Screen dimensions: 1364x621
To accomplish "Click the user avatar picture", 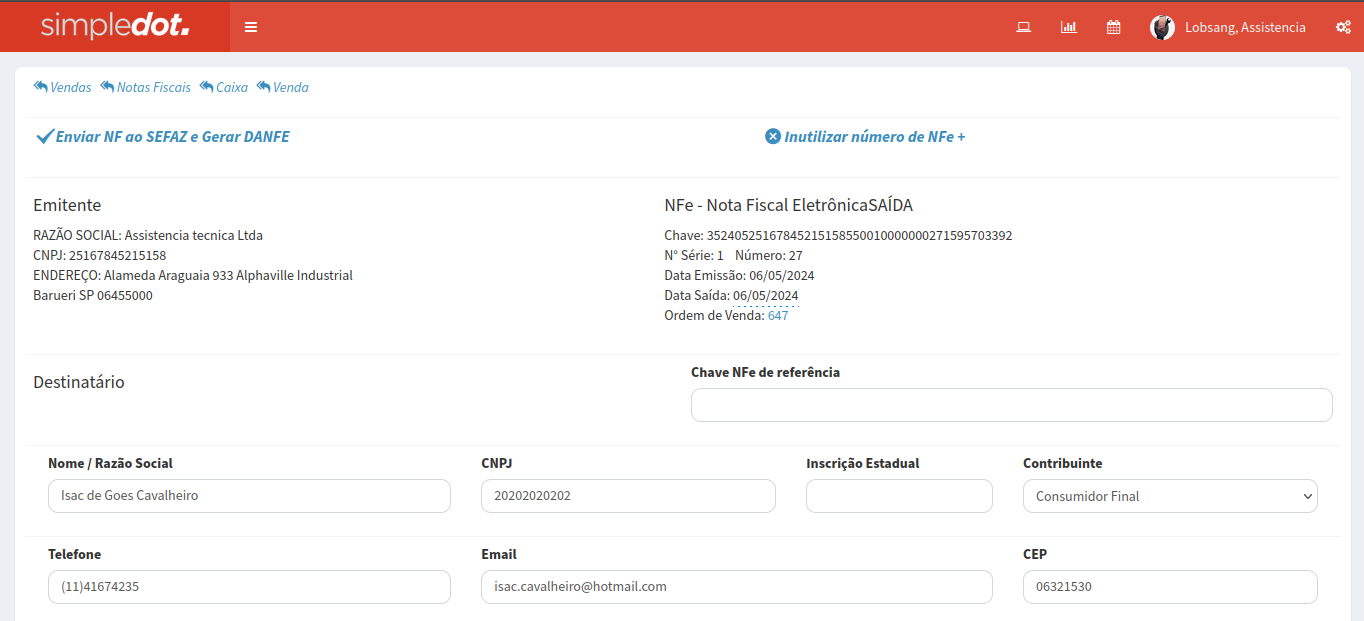I will pyautogui.click(x=1162, y=27).
